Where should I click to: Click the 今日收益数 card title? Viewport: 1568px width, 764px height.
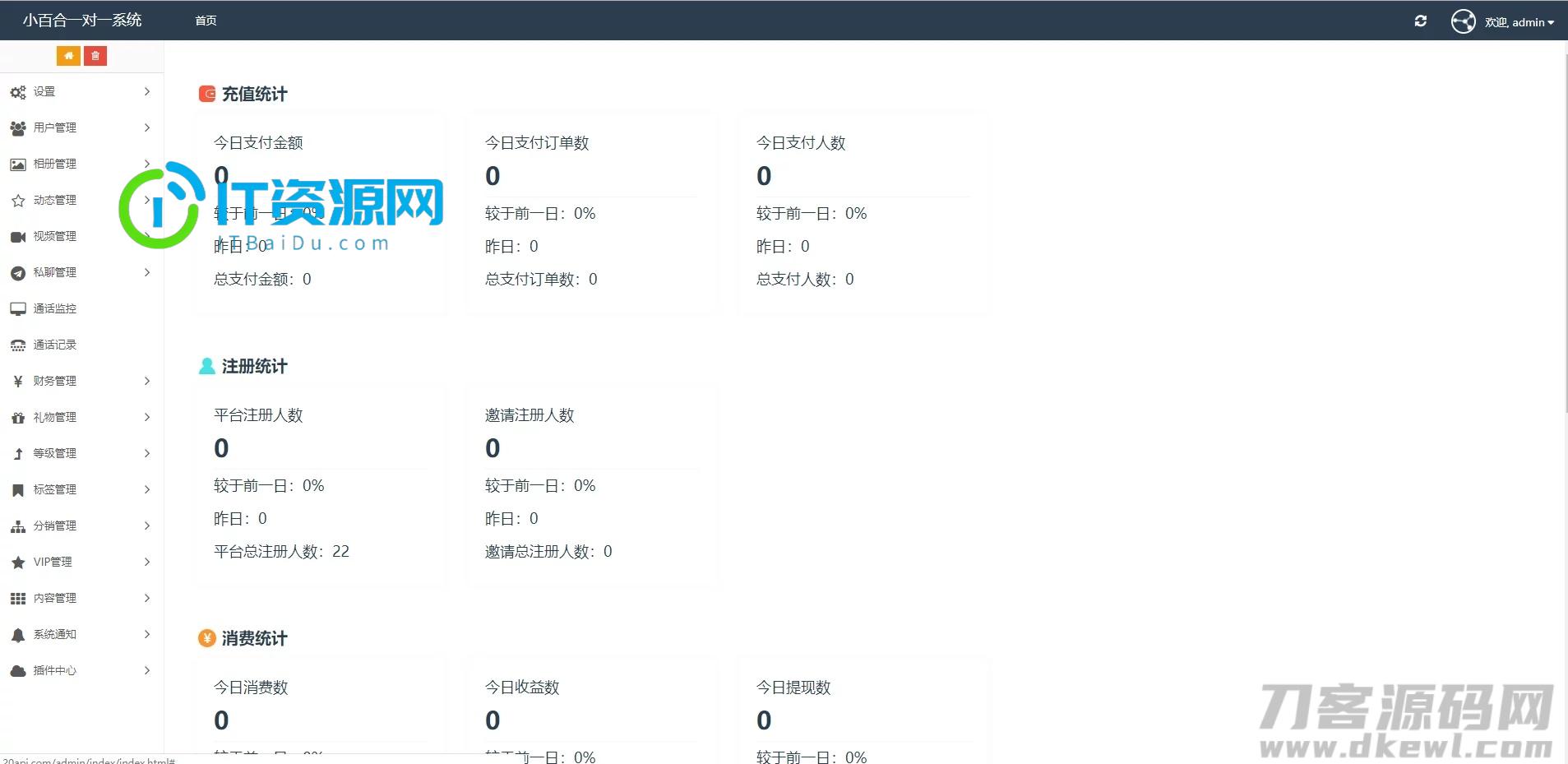pyautogui.click(x=522, y=688)
